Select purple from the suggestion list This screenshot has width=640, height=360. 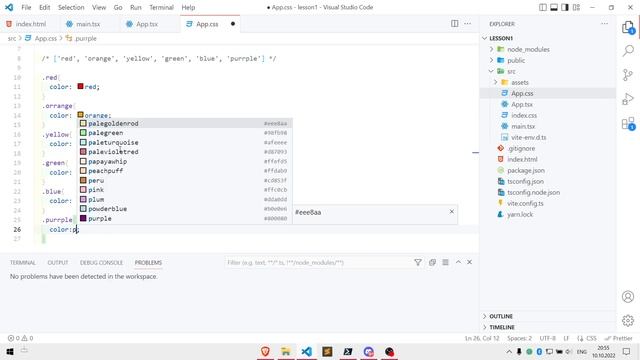[x=185, y=218]
